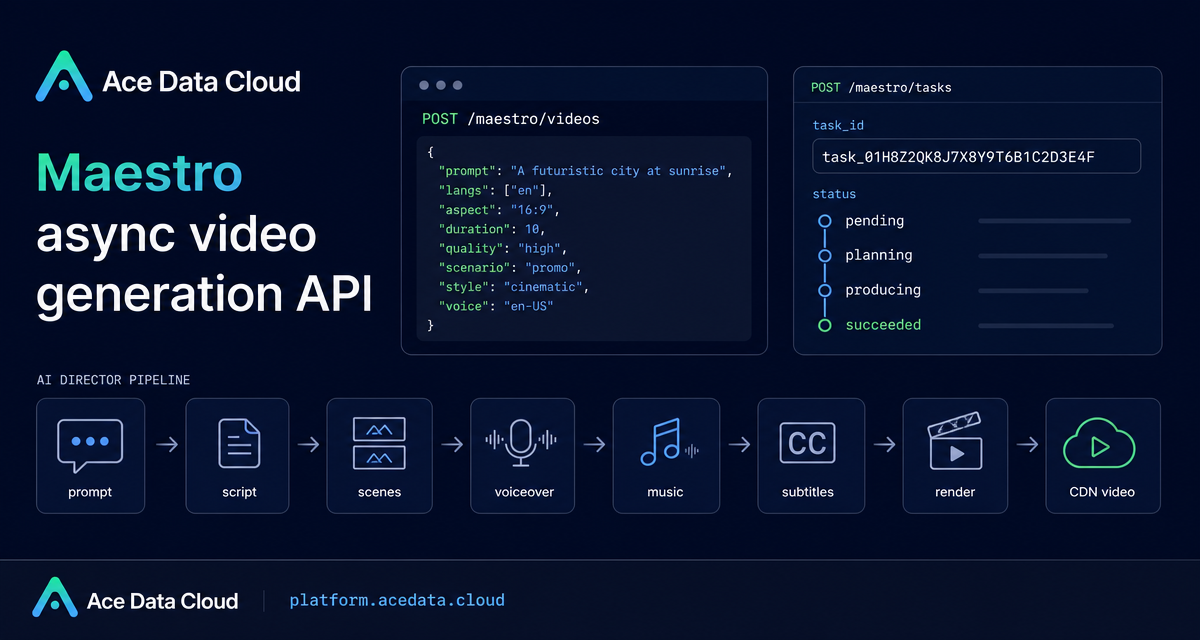Click the "producing" status text

883,290
